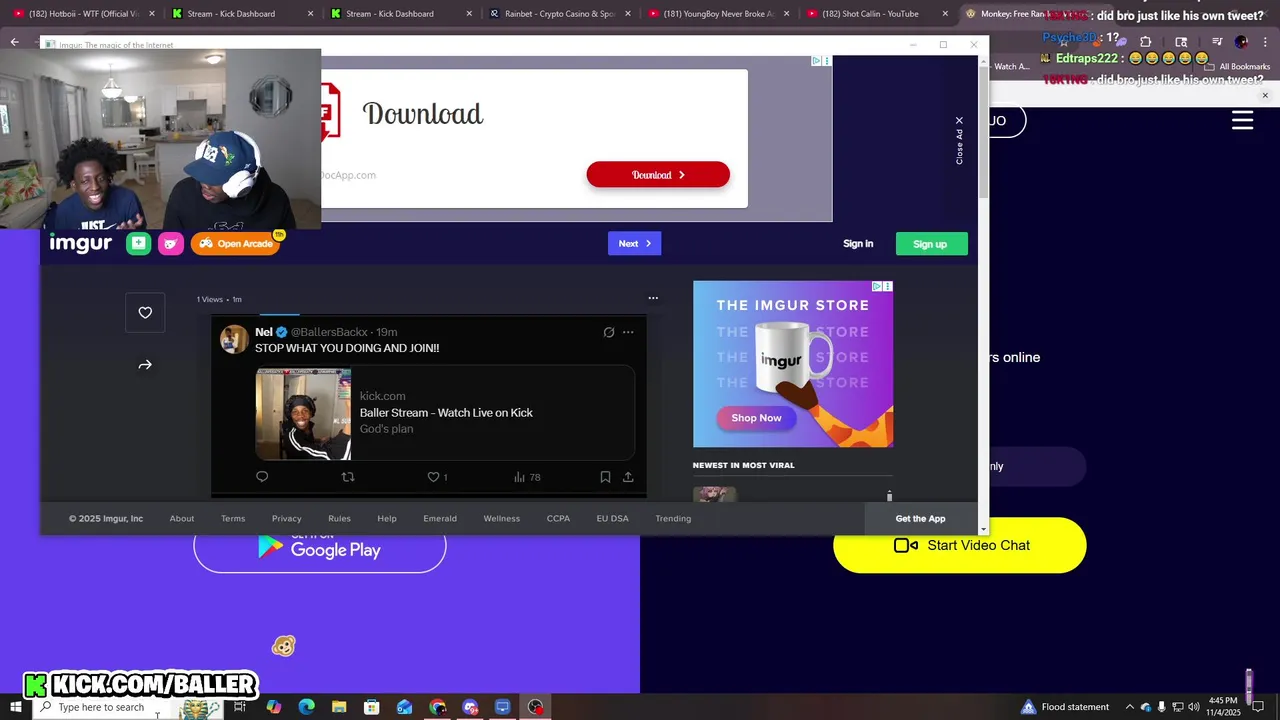The image size is (1280, 720).
Task: Click the red Download button in the ad
Action: tap(658, 175)
